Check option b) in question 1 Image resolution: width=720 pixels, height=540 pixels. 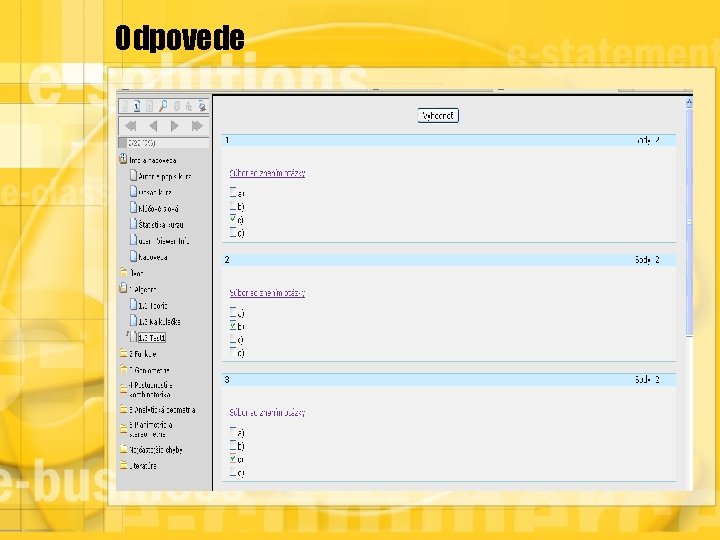pos(233,206)
